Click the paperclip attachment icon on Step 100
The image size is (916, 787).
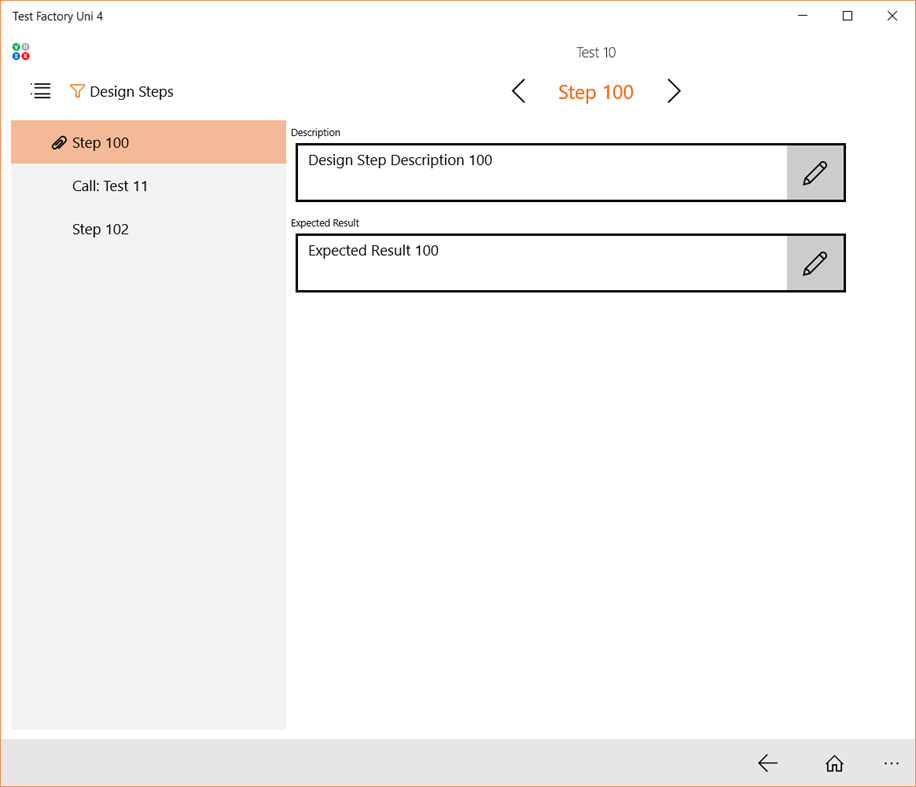(58, 142)
